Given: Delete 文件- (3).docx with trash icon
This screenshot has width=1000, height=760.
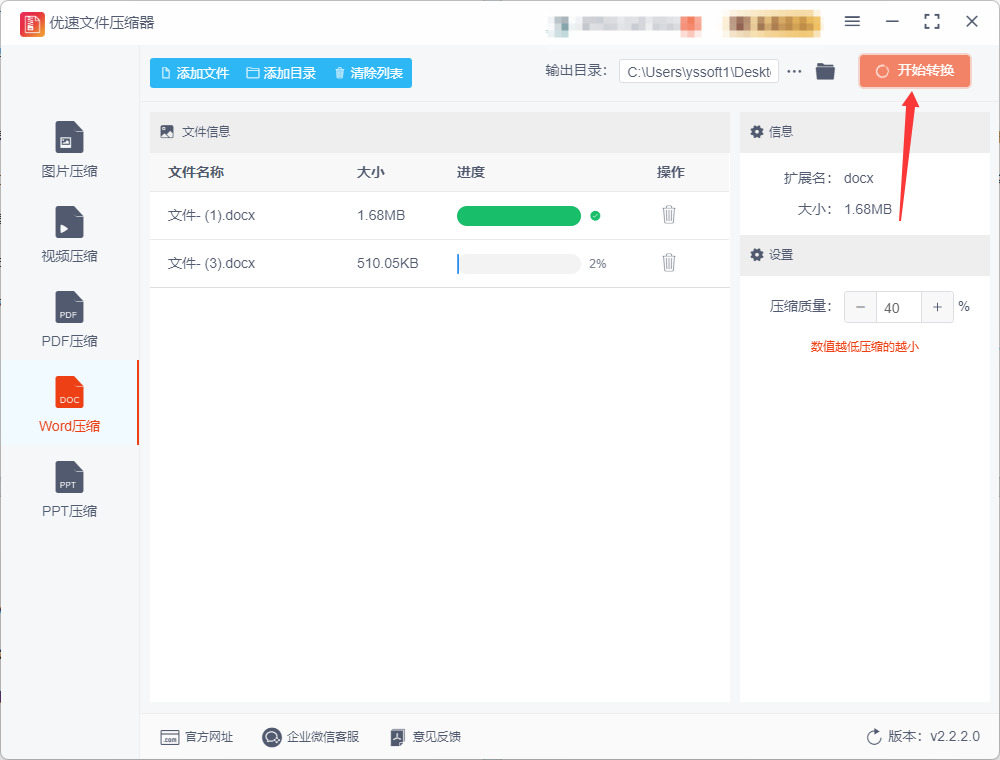Looking at the screenshot, I should 668,263.
